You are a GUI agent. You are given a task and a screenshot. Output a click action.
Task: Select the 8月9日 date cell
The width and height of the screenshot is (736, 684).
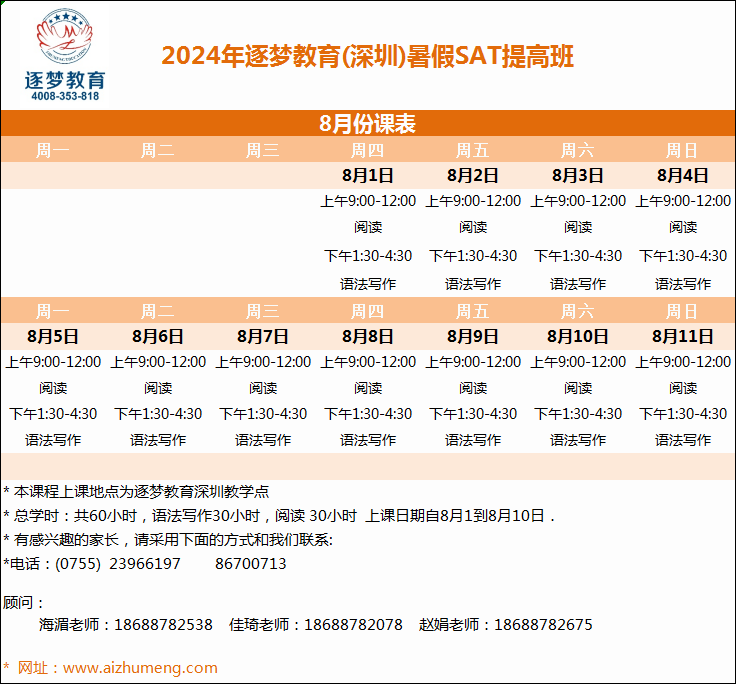click(473, 337)
